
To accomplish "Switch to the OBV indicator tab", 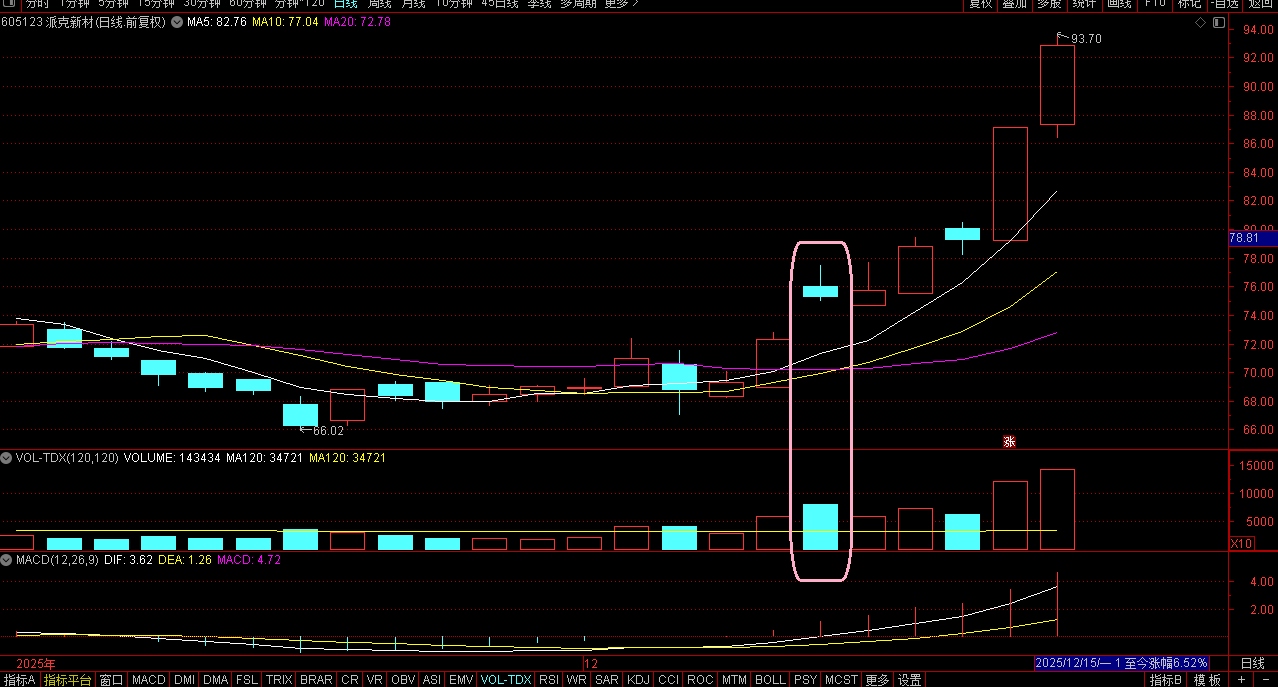I will coord(403,680).
